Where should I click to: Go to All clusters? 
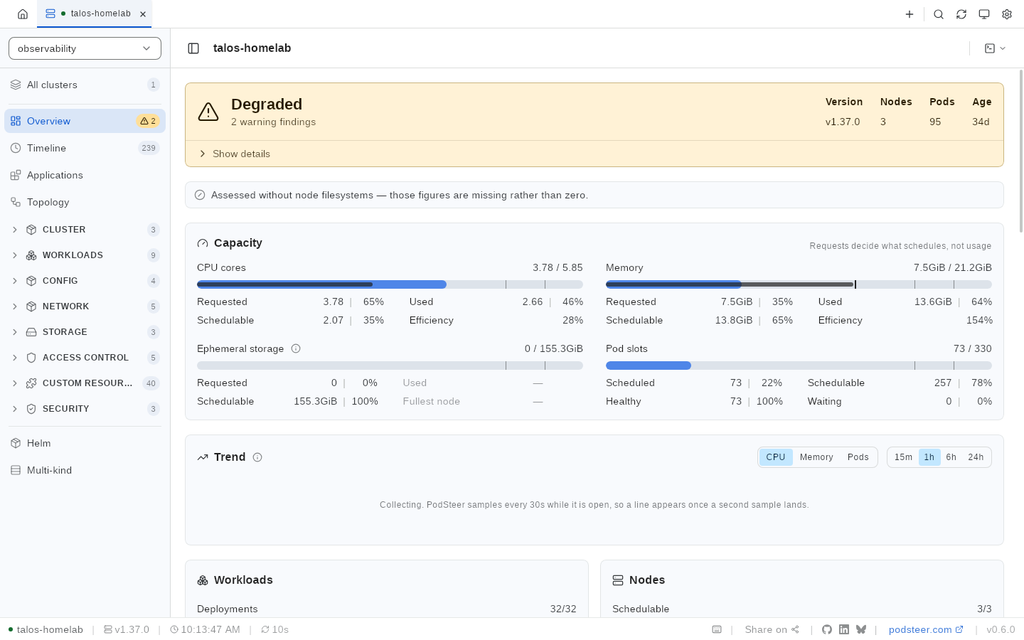pyautogui.click(x=85, y=85)
